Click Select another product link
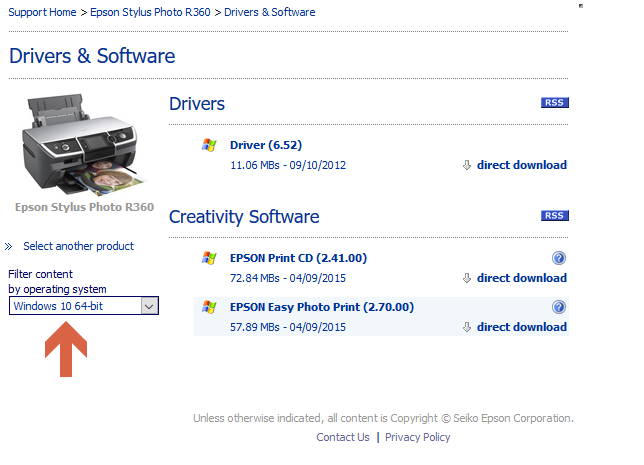This screenshot has height=465, width=644. pyautogui.click(x=78, y=246)
